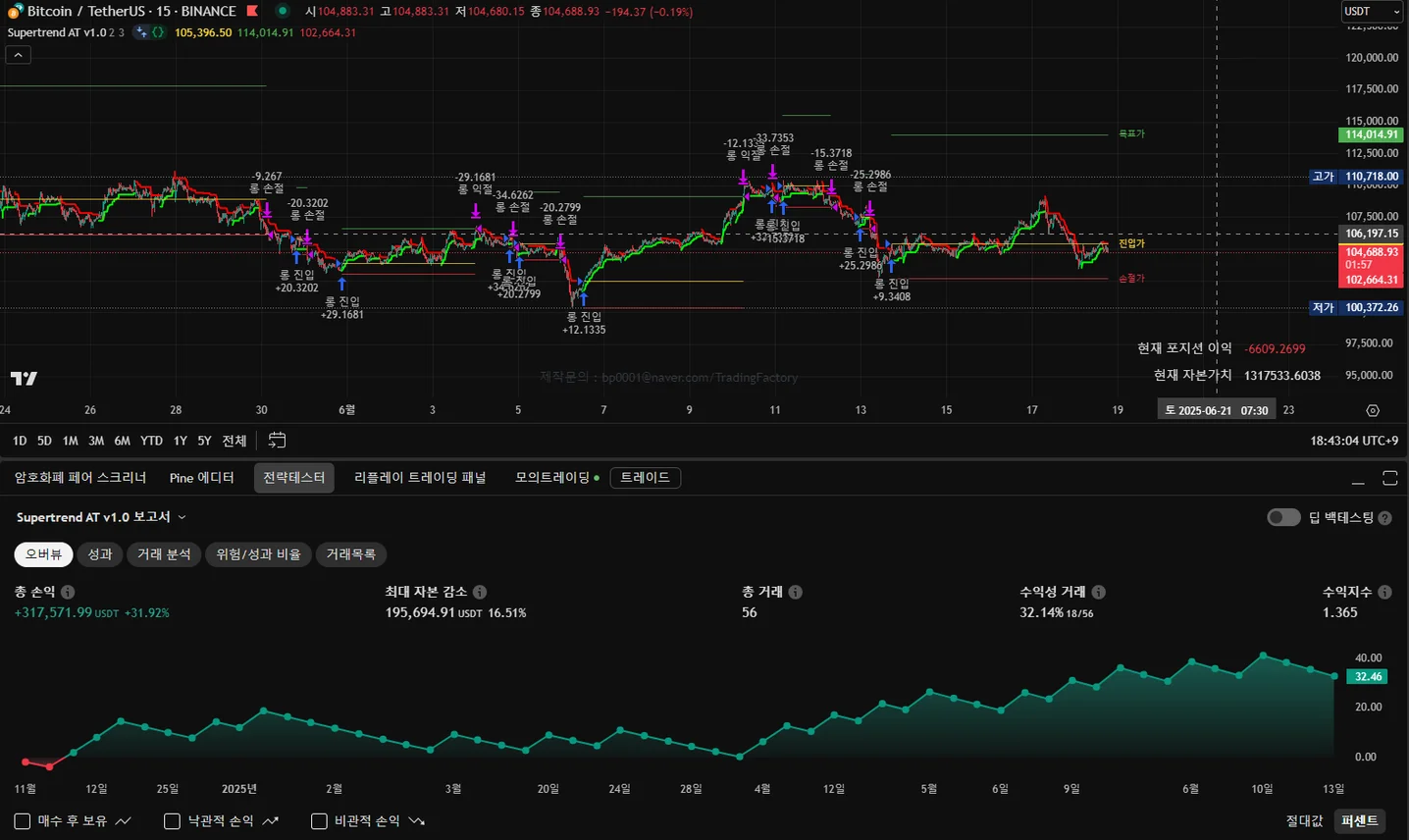Maximize the strategy tester panel
Screen dimensions: 1409x840
coord(1389,478)
